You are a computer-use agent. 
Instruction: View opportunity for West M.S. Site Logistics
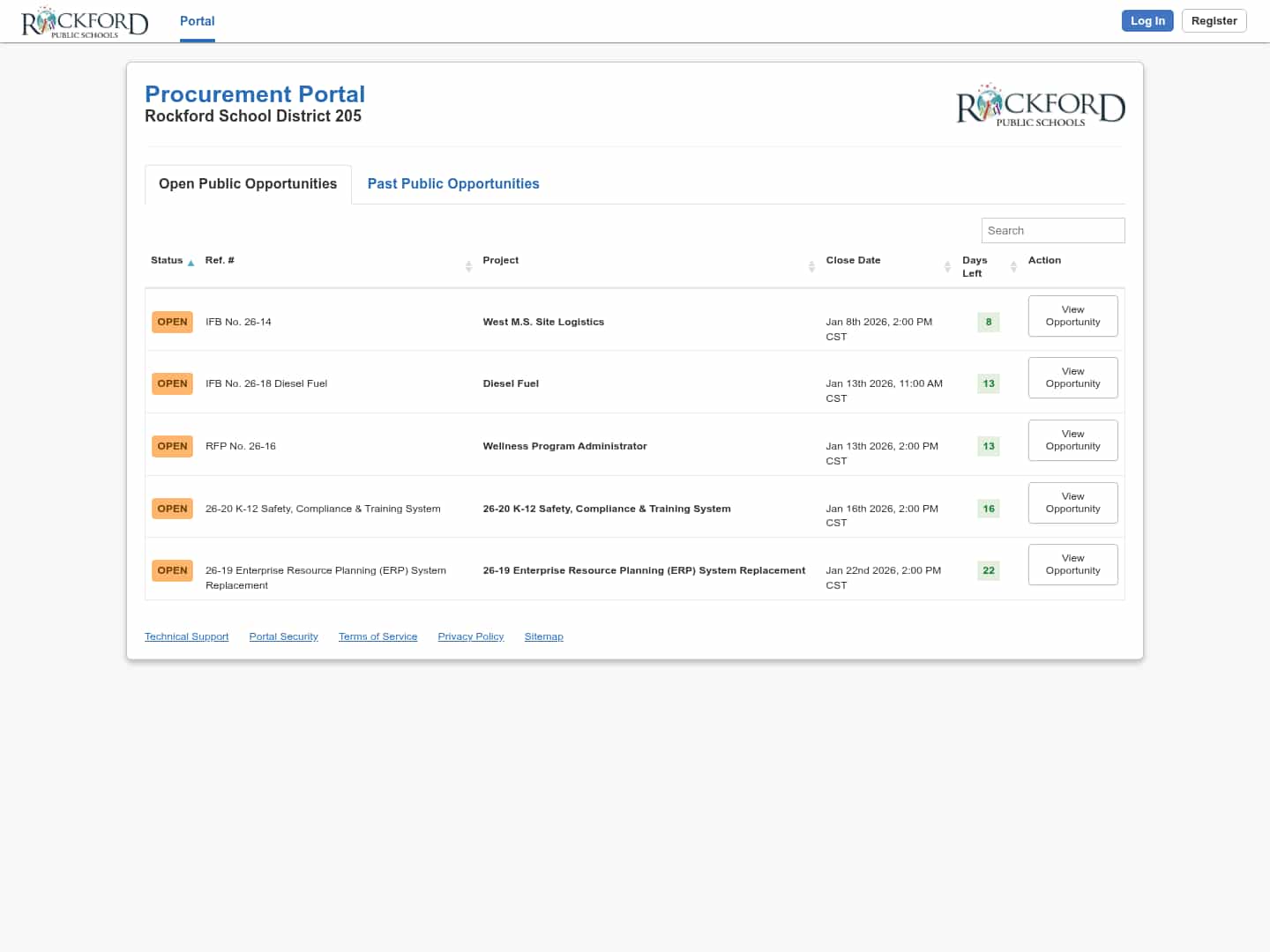tap(1072, 316)
